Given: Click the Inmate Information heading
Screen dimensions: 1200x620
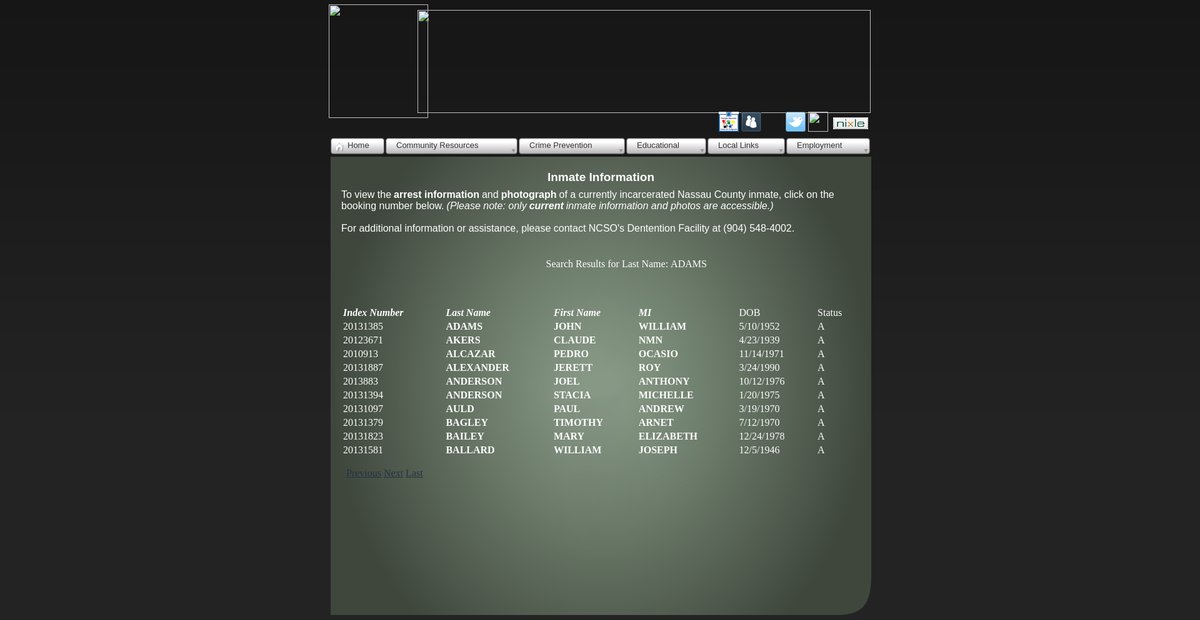Looking at the screenshot, I should pyautogui.click(x=601, y=177).
